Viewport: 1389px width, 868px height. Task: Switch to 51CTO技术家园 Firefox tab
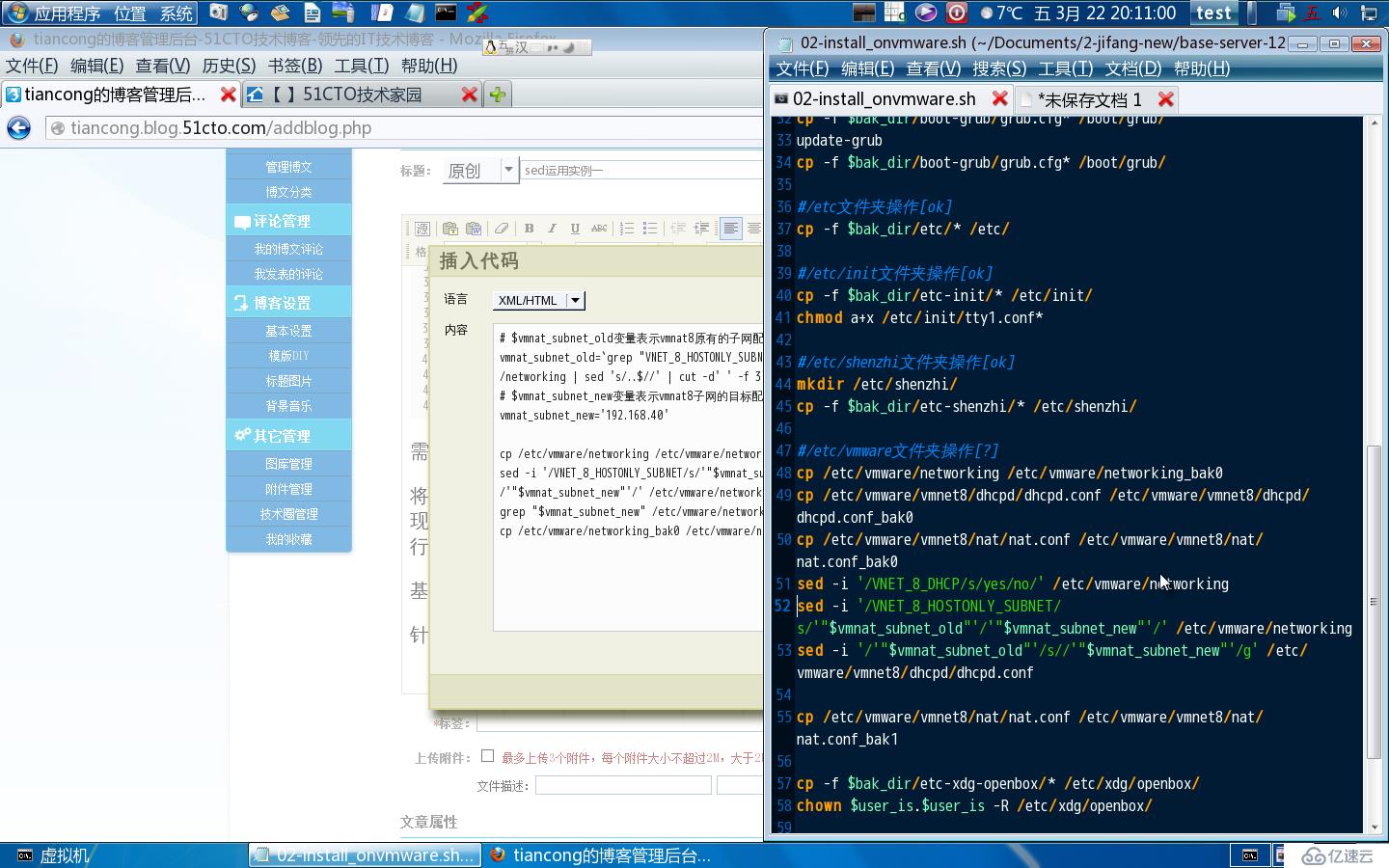[x=362, y=95]
